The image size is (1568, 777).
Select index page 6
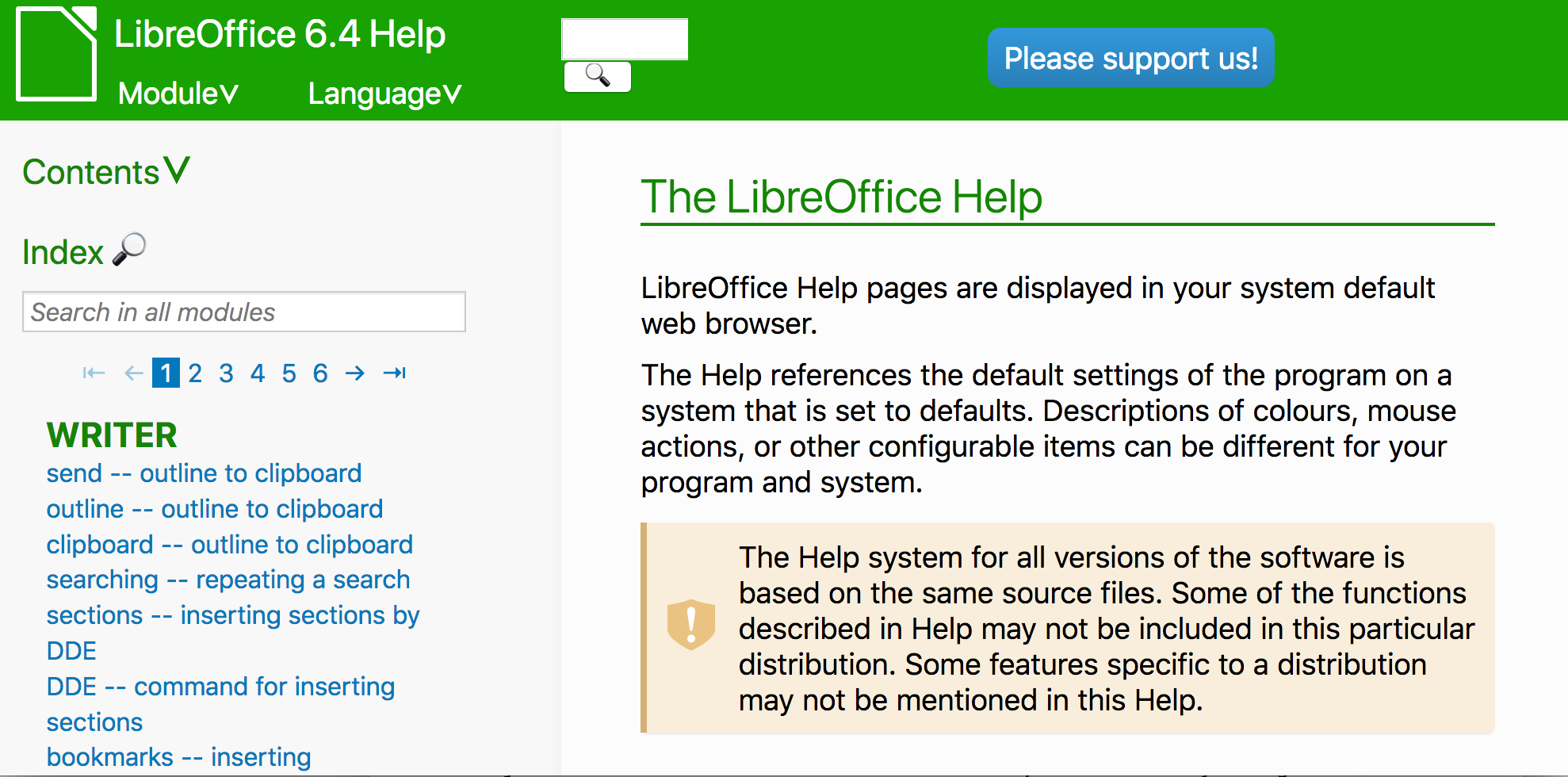pyautogui.click(x=320, y=373)
